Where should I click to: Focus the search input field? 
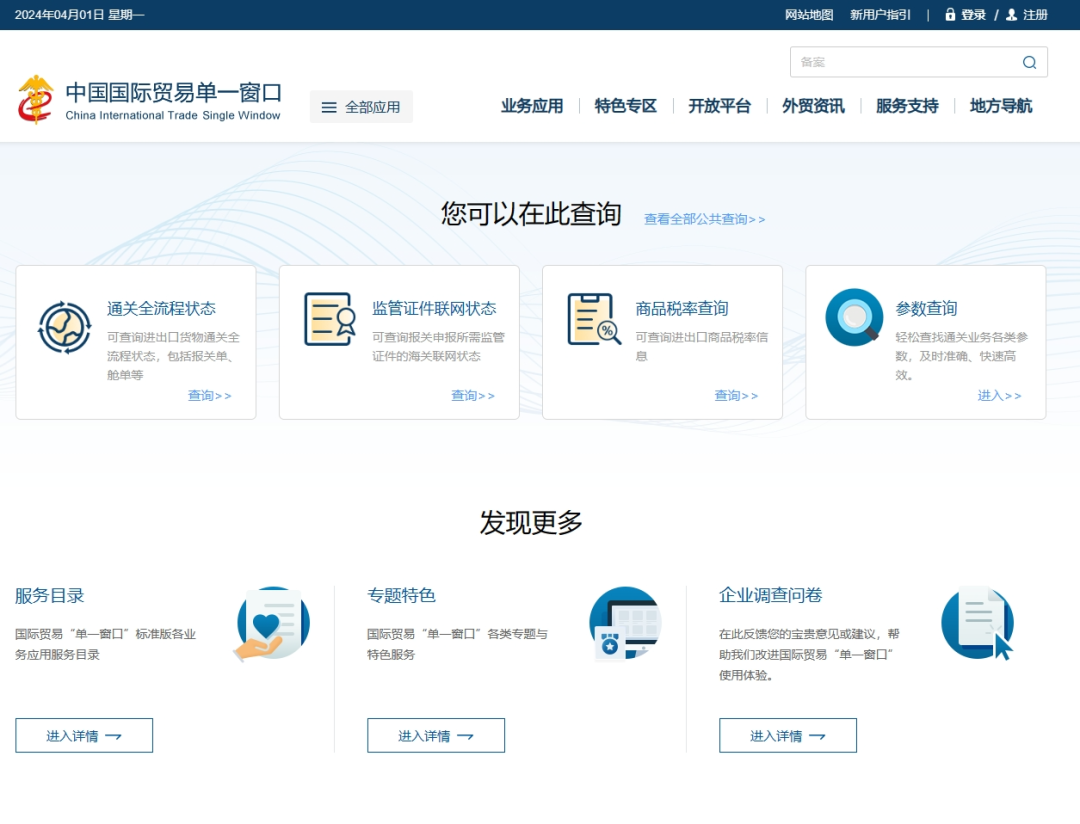[x=900, y=62]
